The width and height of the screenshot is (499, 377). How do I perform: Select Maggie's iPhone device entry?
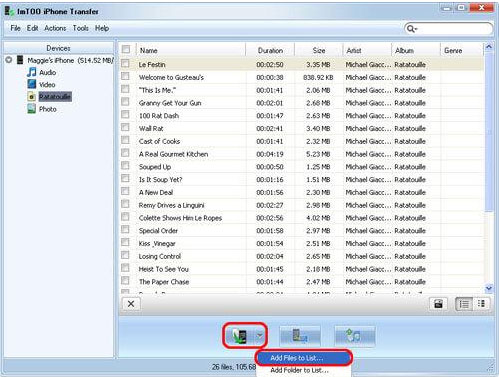coord(70,60)
